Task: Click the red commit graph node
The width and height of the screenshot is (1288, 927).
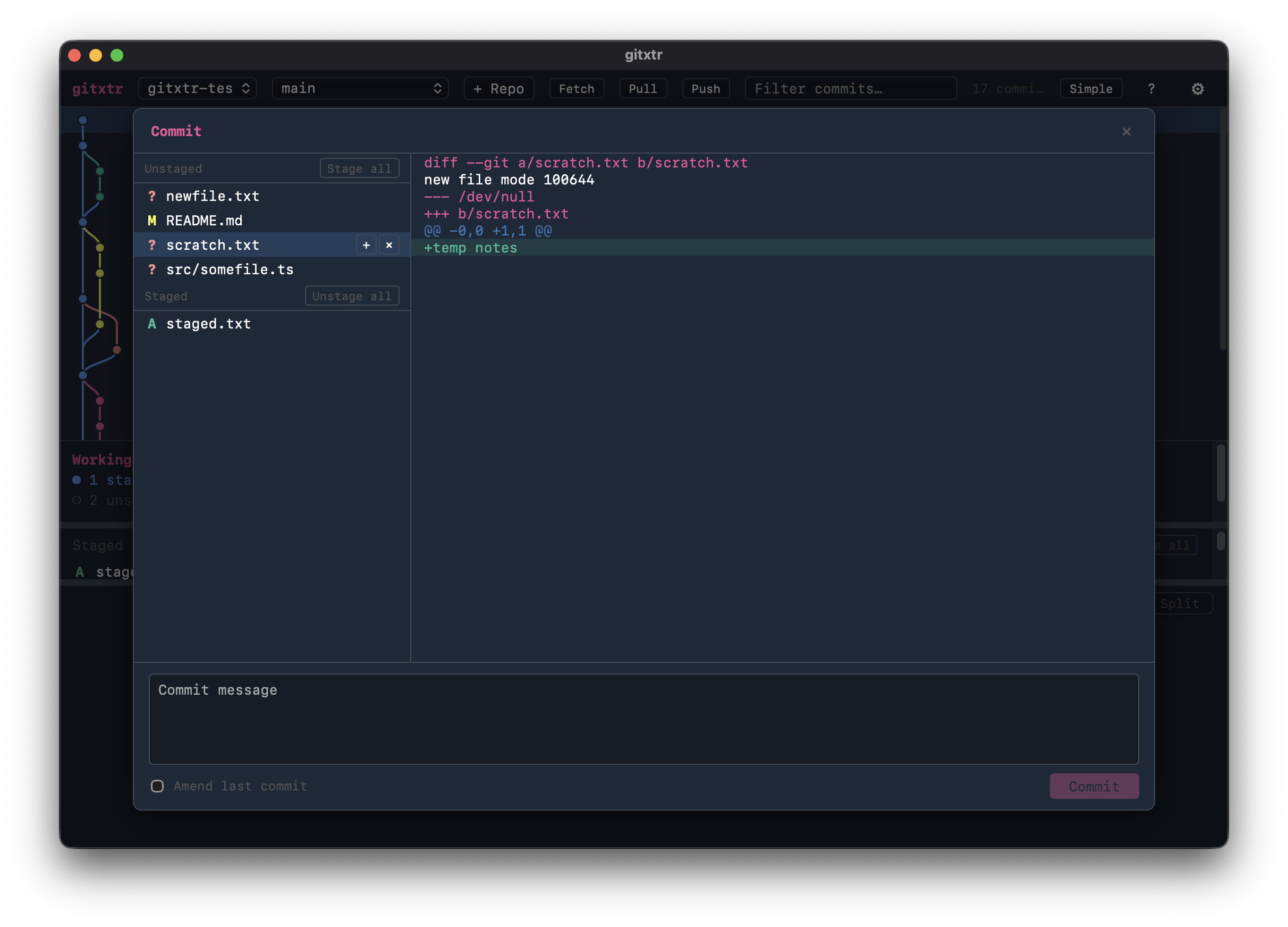Action: (x=117, y=350)
